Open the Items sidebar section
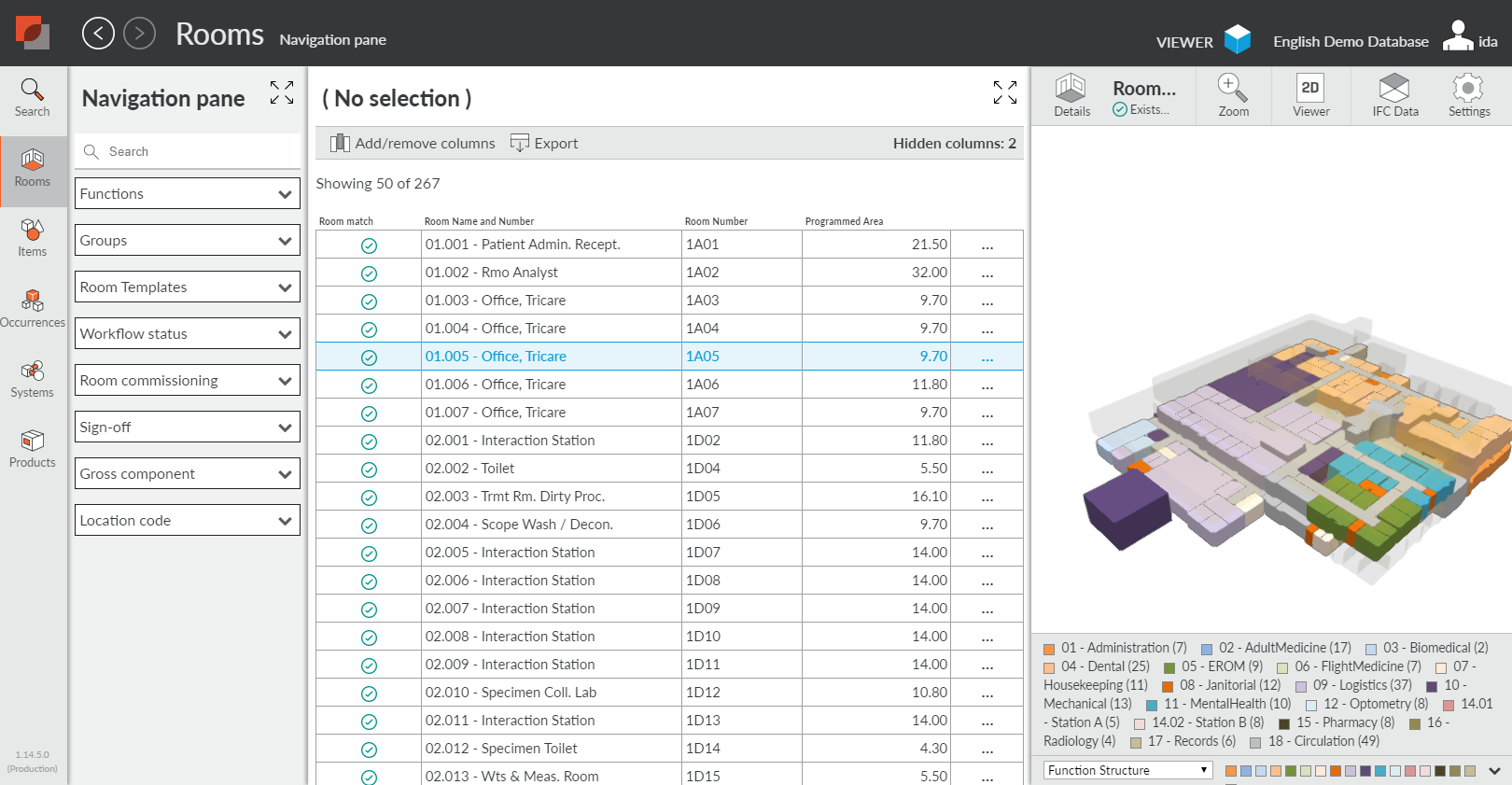The height and width of the screenshot is (785, 1512). (33, 238)
